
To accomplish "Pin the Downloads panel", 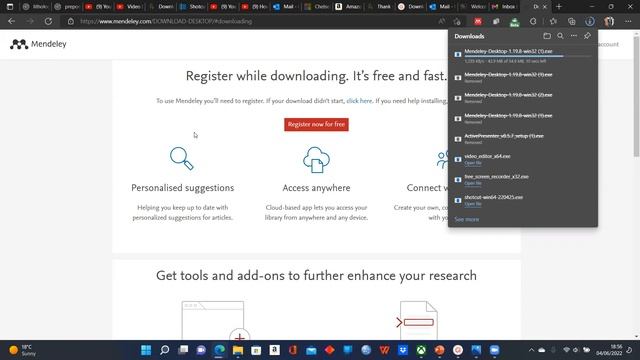I will coord(587,36).
